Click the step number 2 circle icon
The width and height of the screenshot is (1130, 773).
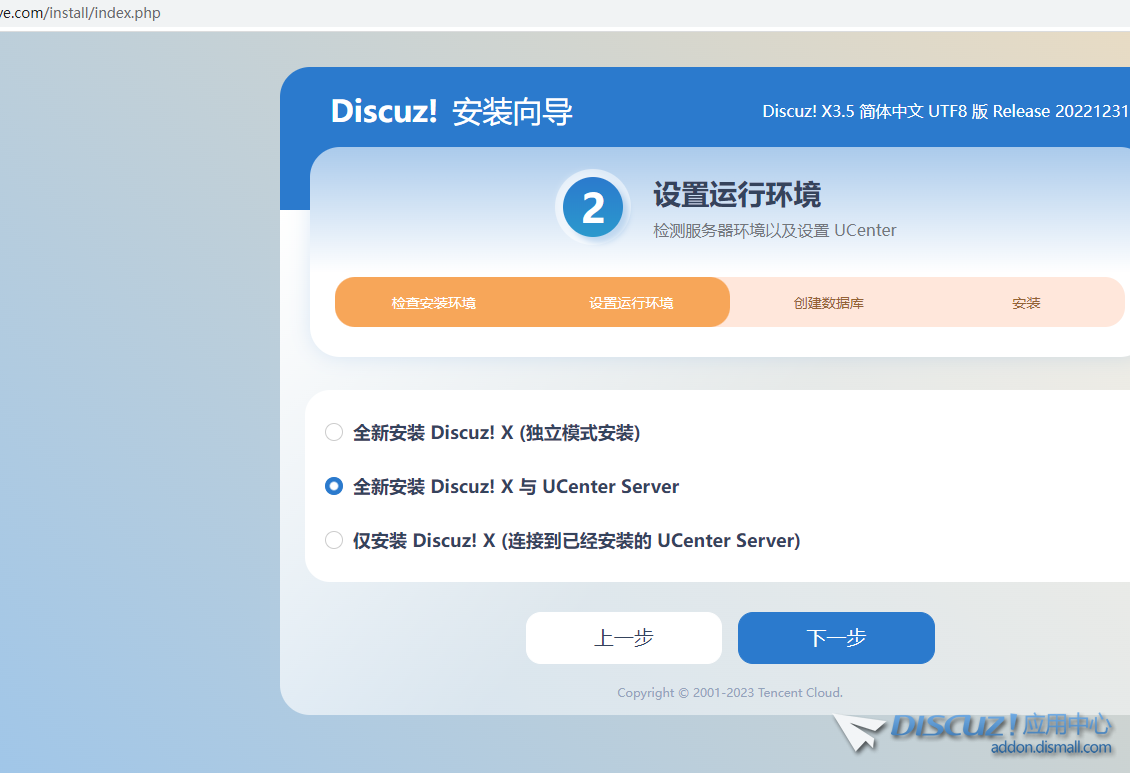tap(593, 208)
